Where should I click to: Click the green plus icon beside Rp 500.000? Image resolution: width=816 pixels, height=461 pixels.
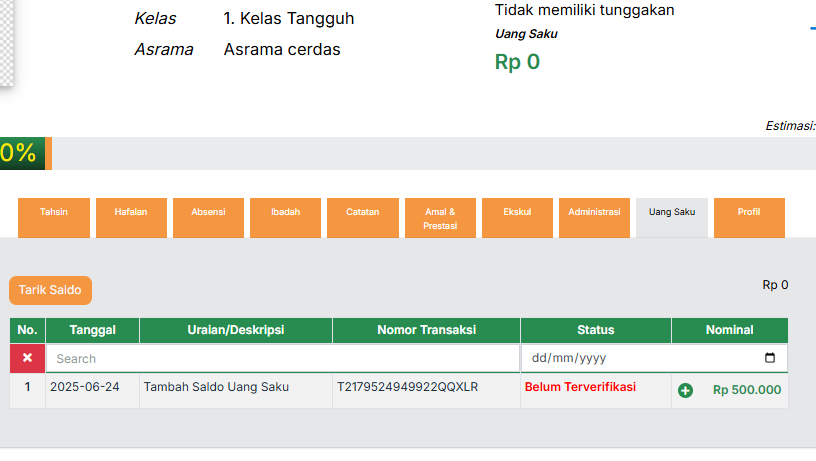[x=685, y=390]
